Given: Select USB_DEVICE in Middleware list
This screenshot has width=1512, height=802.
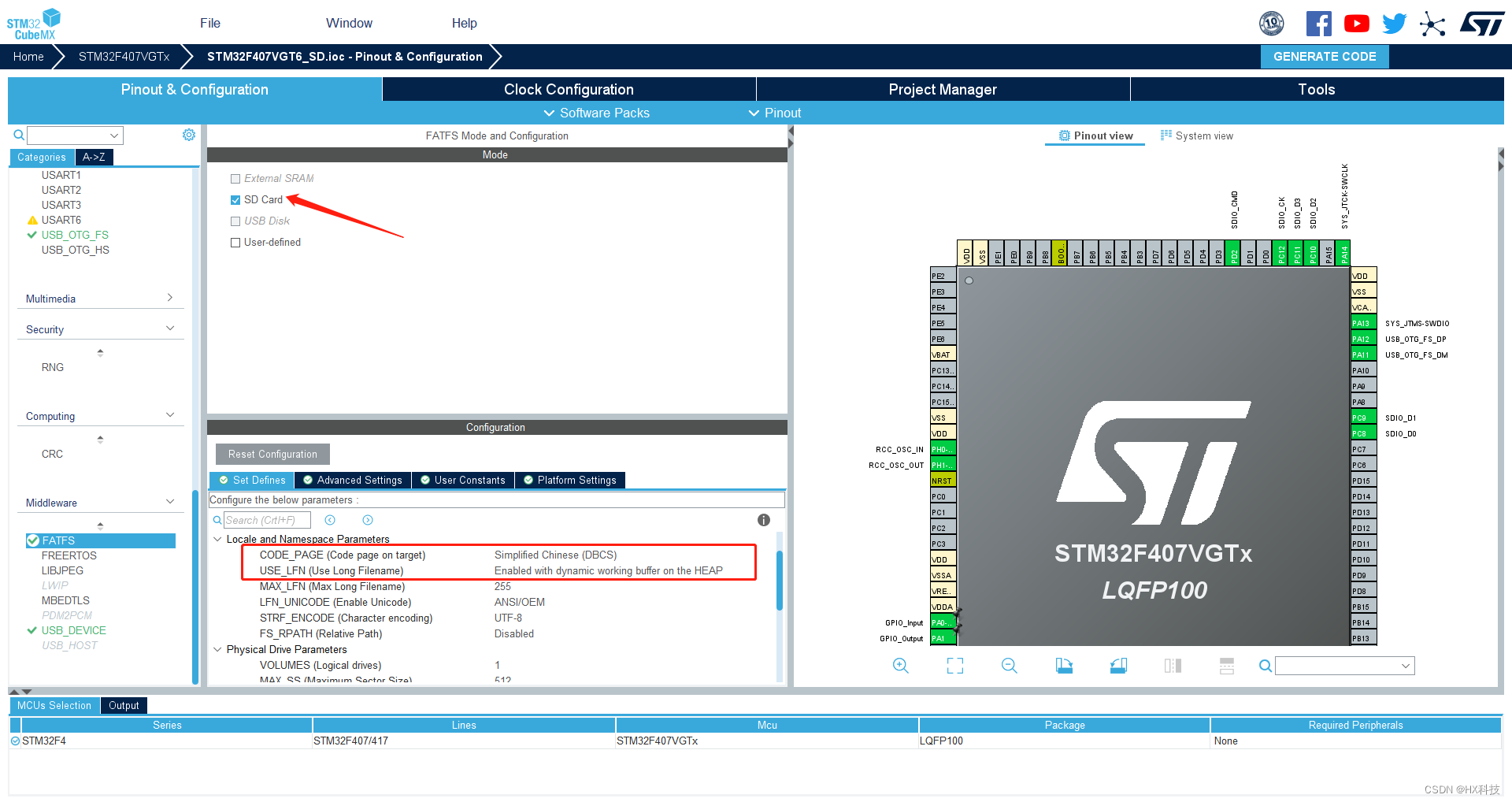Looking at the screenshot, I should (x=73, y=630).
